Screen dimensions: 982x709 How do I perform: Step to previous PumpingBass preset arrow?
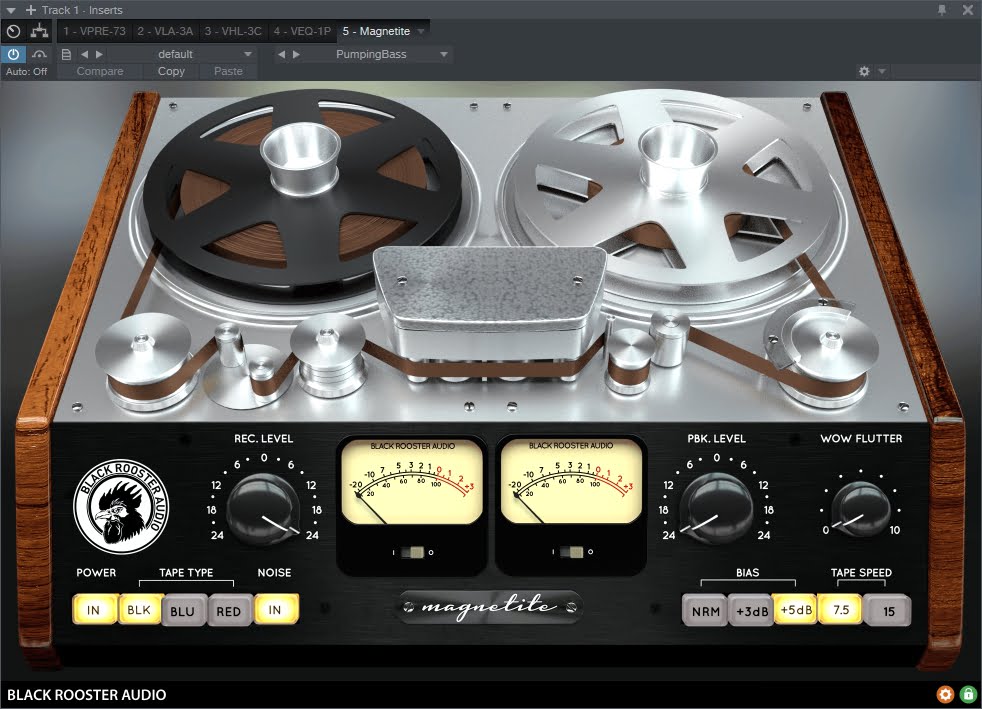[282, 54]
